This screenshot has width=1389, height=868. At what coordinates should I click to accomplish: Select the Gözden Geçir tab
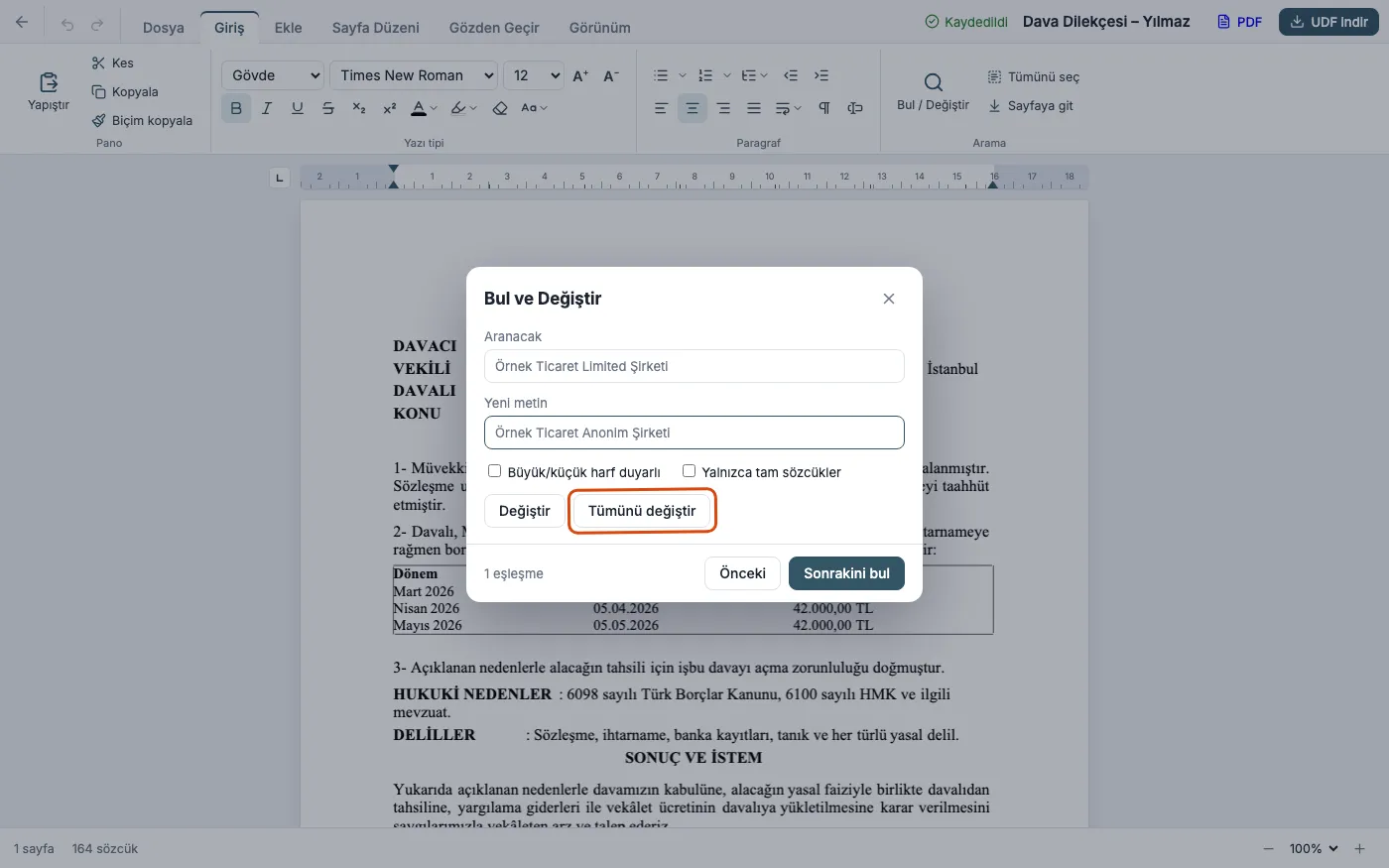click(494, 28)
